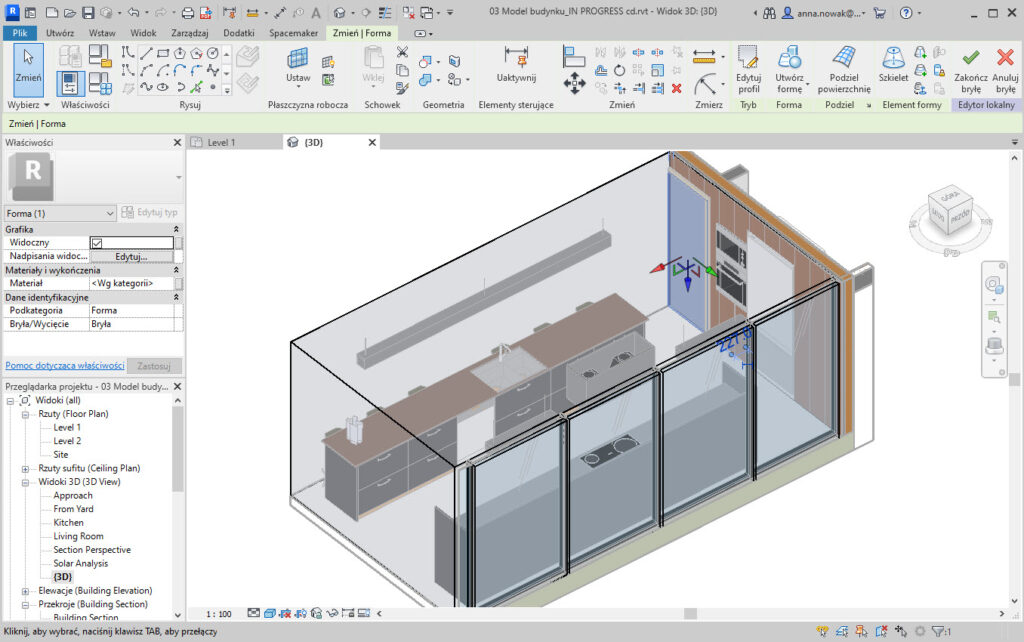Open the Forma (1) type selector dropdown
Image resolution: width=1024 pixels, height=642 pixels.
tap(60, 213)
